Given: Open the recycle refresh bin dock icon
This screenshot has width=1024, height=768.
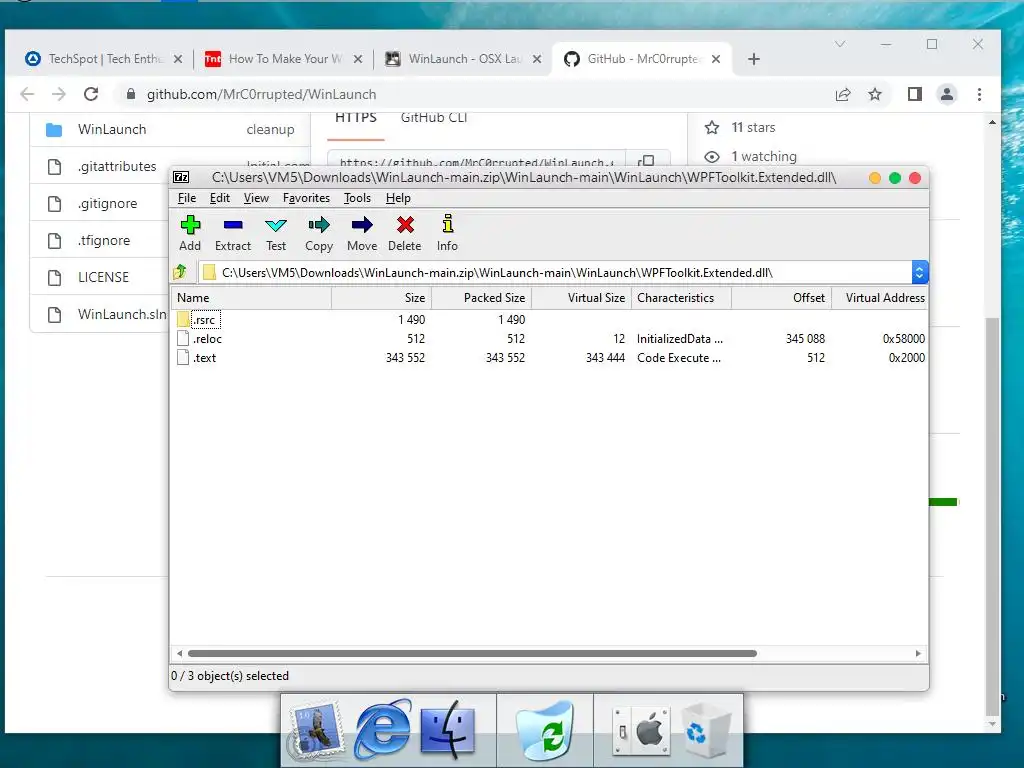Looking at the screenshot, I should pos(545,730).
